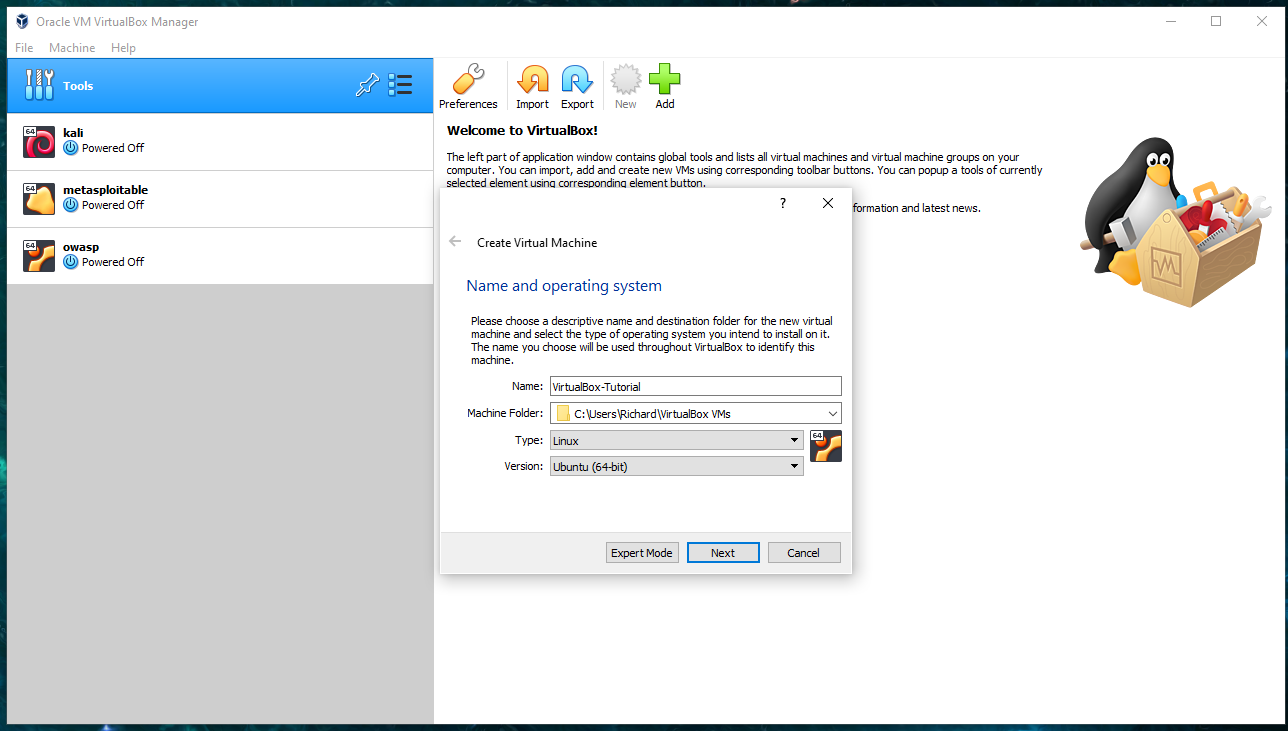Screen dimensions: 1288x731
Task: Click the Import appliance toolbar icon
Action: pos(532,86)
